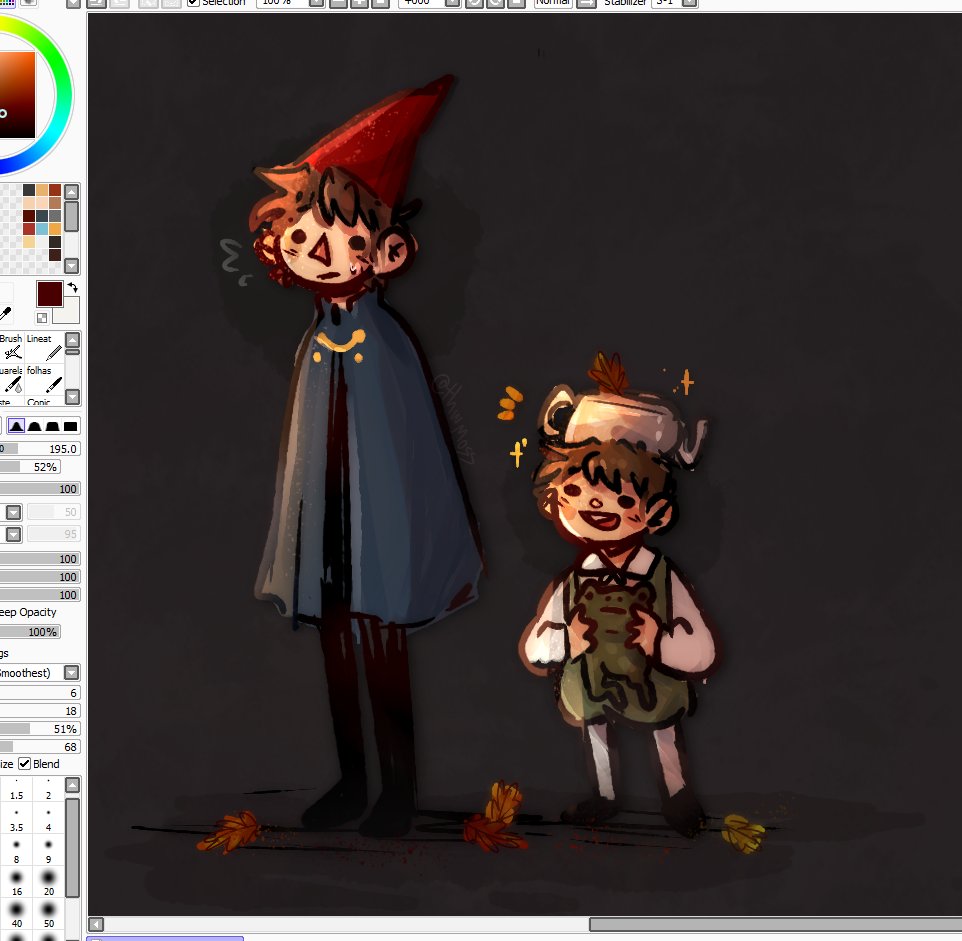Click the canvas horizontal scrollbar thumb
962x941 pixels.
tap(775, 924)
